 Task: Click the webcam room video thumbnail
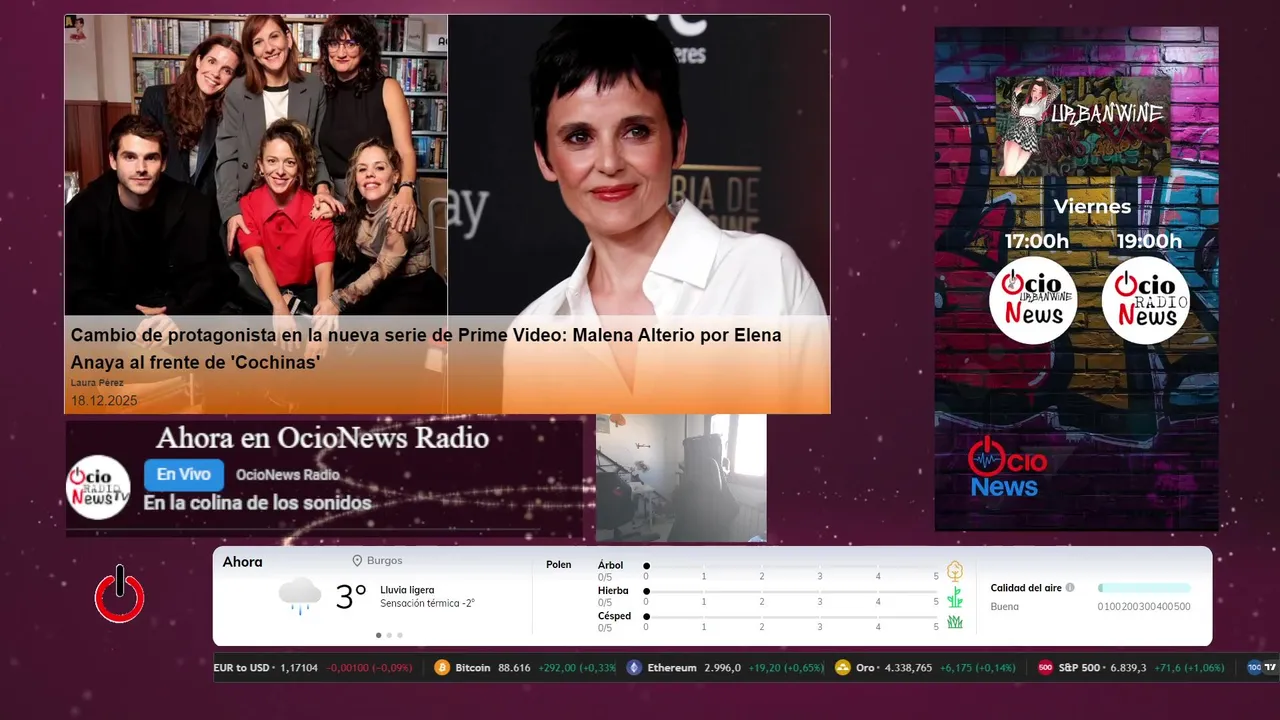click(x=681, y=478)
